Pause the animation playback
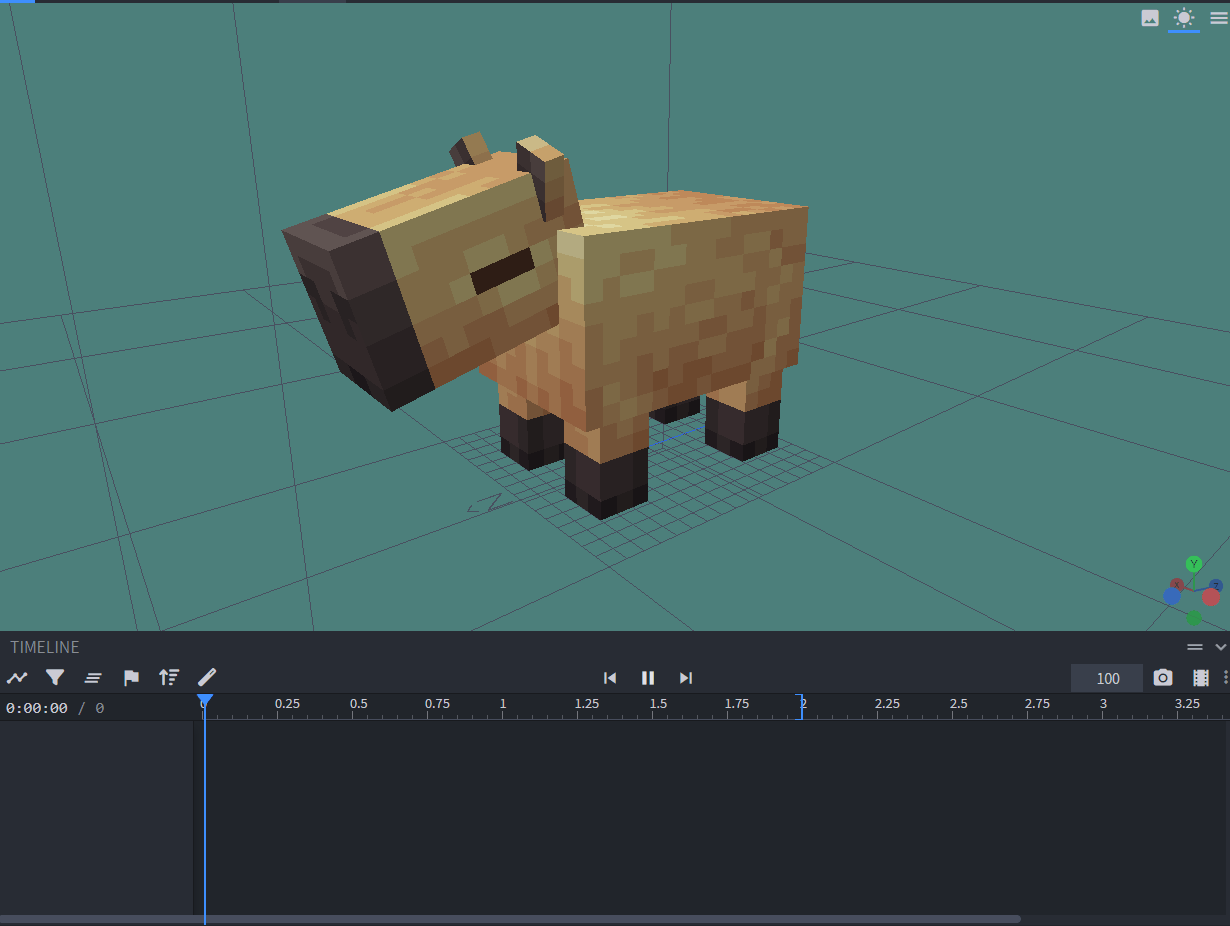 (648, 678)
